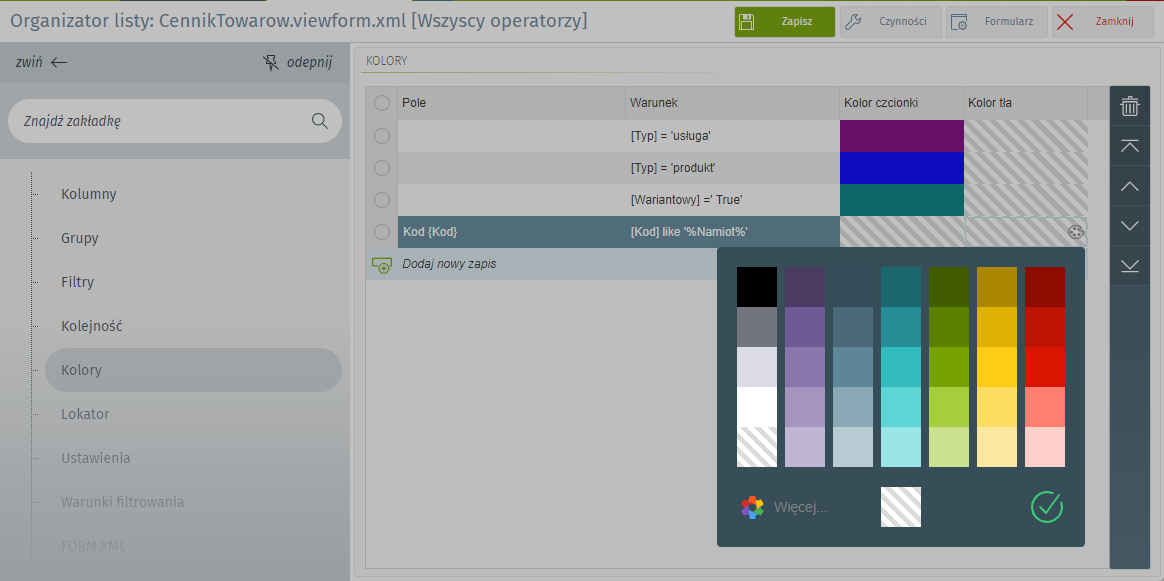This screenshot has height=581, width=1164.
Task: Click the trash delete icon in right toolbar
Action: [x=1129, y=106]
